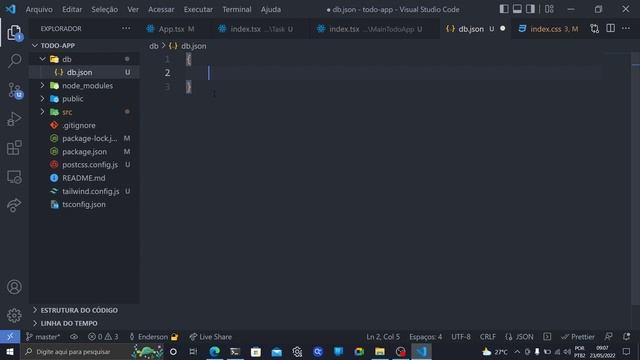Open package.json in explorer
This screenshot has width=640, height=360.
[84, 151]
